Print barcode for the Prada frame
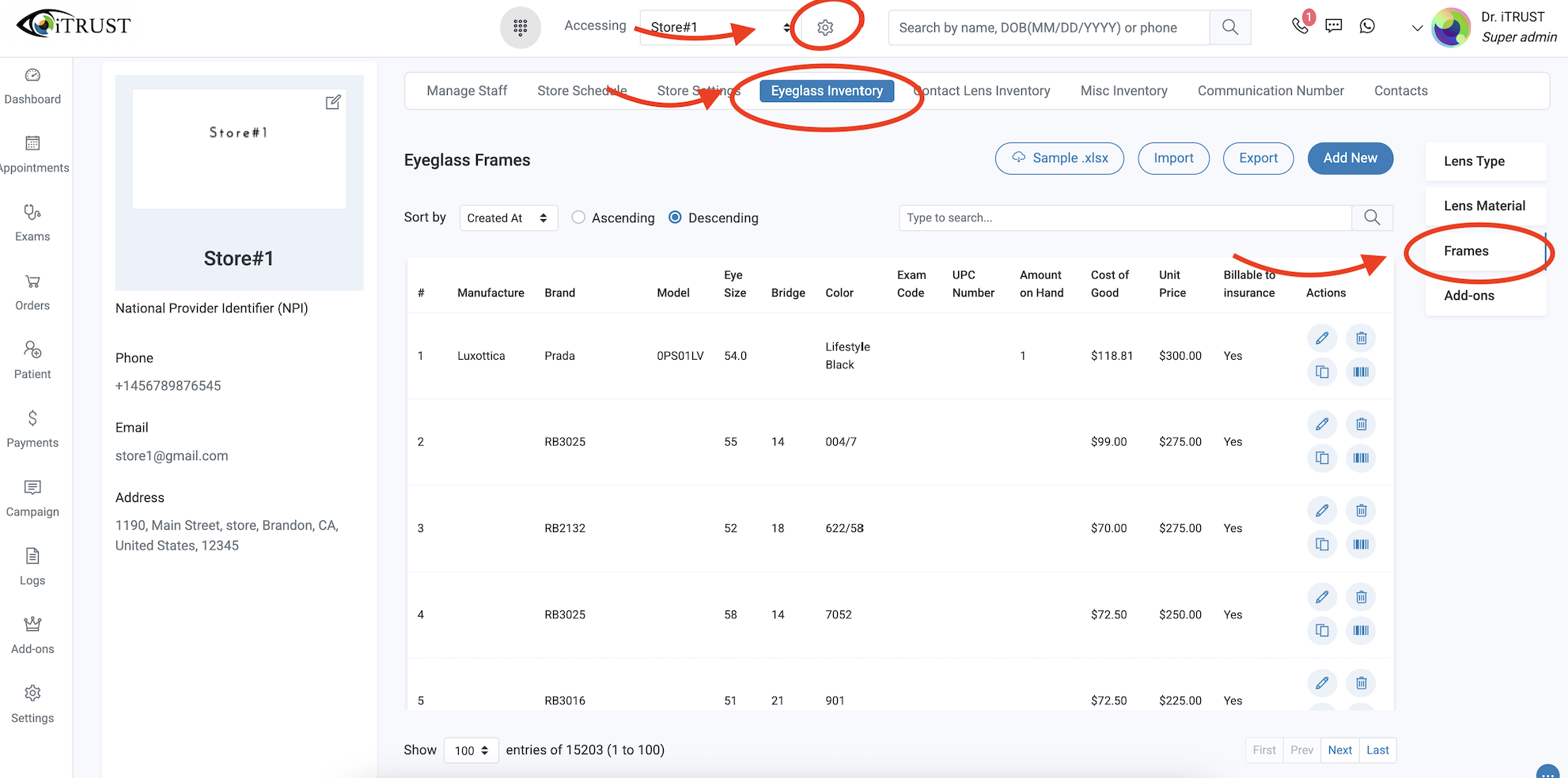The width and height of the screenshot is (1568, 778). click(x=1361, y=372)
